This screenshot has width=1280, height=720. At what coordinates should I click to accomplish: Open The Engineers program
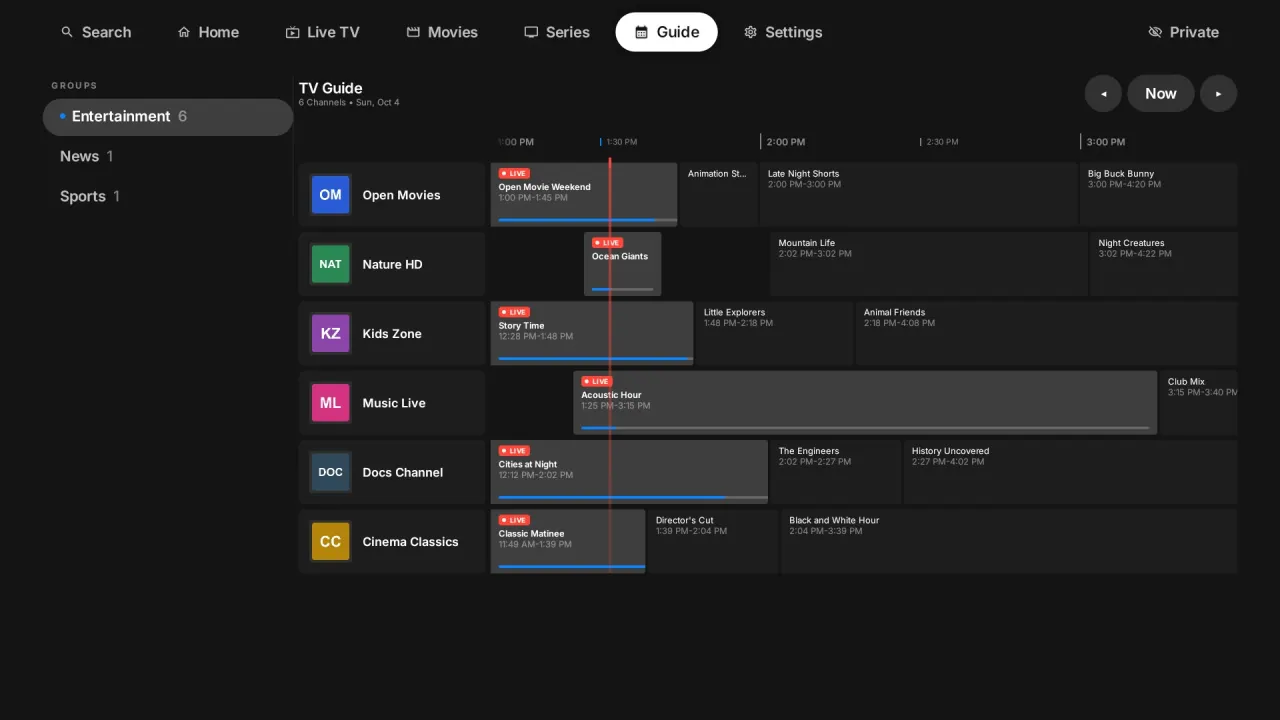pos(836,472)
